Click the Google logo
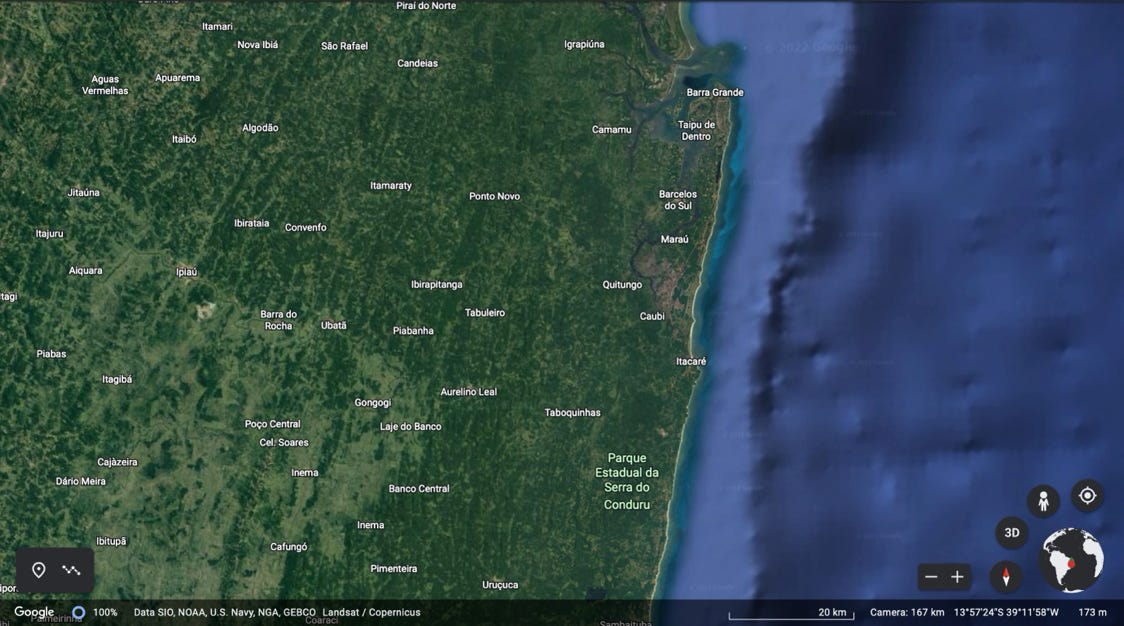The image size is (1124, 626). 34,612
